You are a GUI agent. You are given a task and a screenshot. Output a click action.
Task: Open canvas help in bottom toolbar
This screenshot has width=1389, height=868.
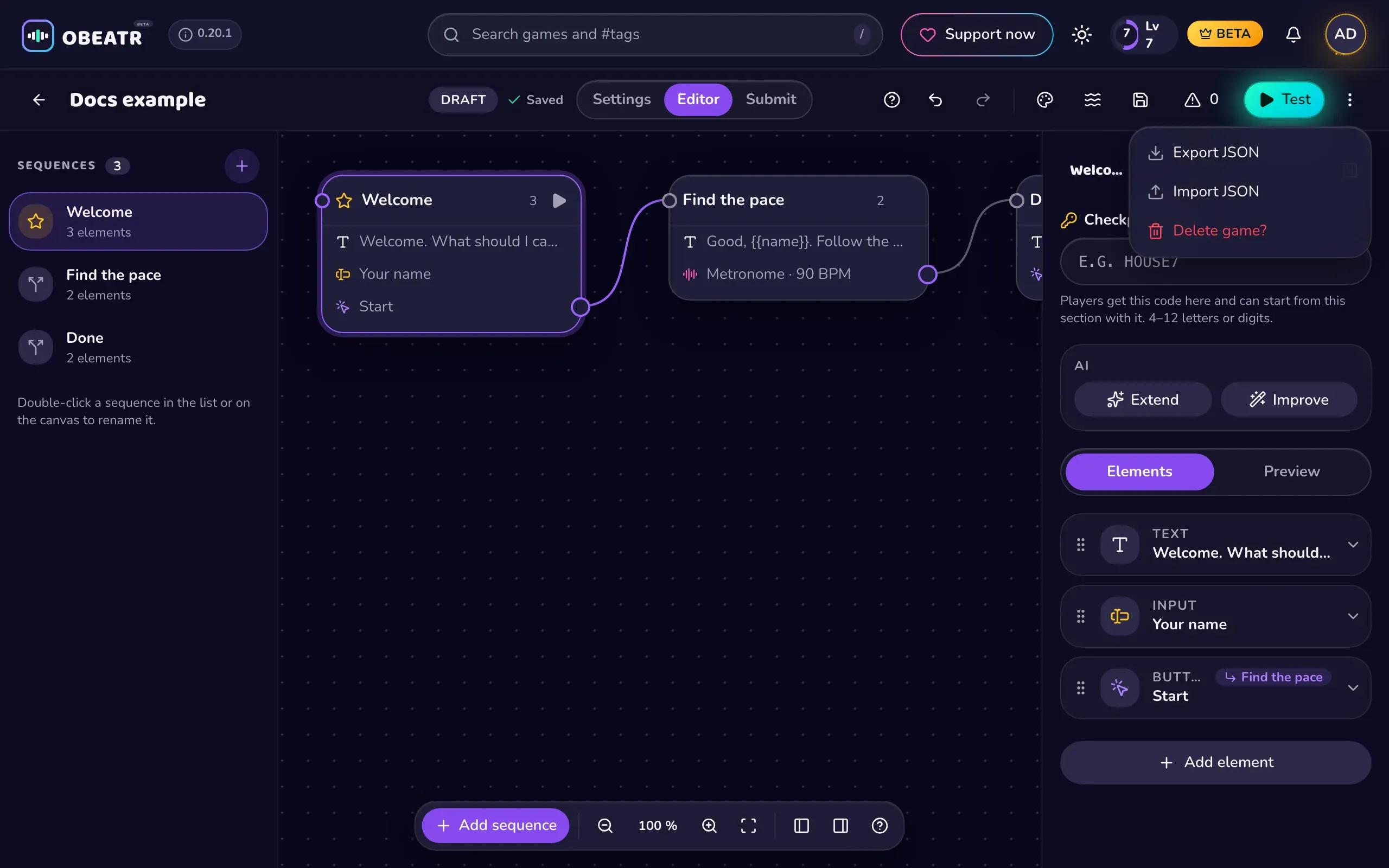point(880,826)
